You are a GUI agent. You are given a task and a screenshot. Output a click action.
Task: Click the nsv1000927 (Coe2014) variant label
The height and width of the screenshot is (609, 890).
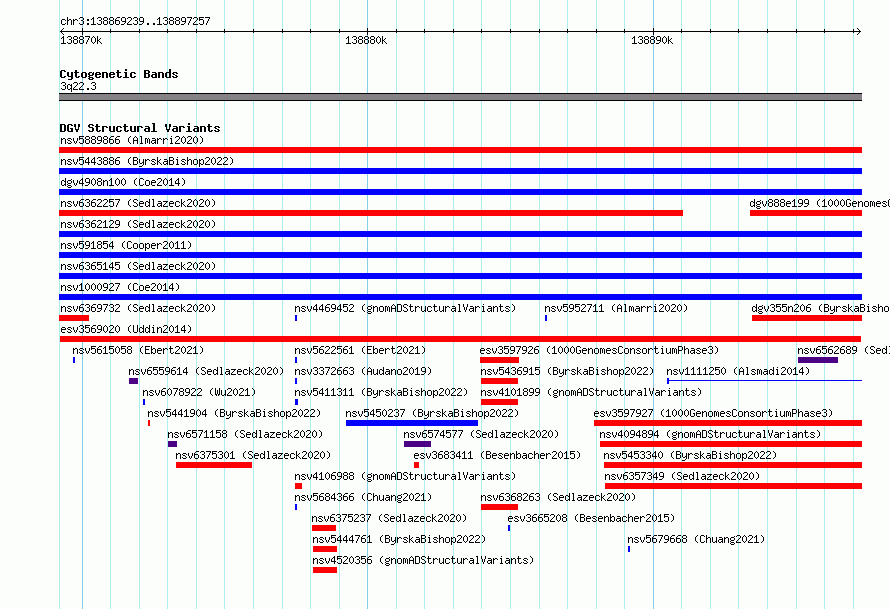point(120,287)
